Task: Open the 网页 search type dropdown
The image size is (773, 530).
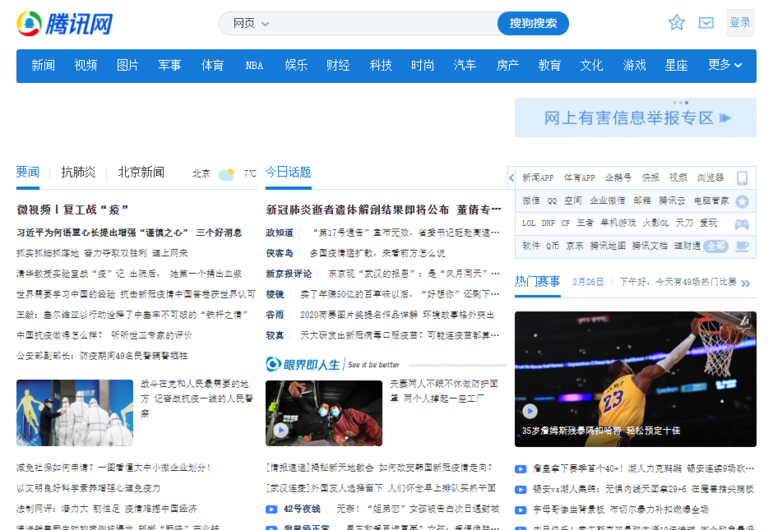Action: (x=251, y=23)
